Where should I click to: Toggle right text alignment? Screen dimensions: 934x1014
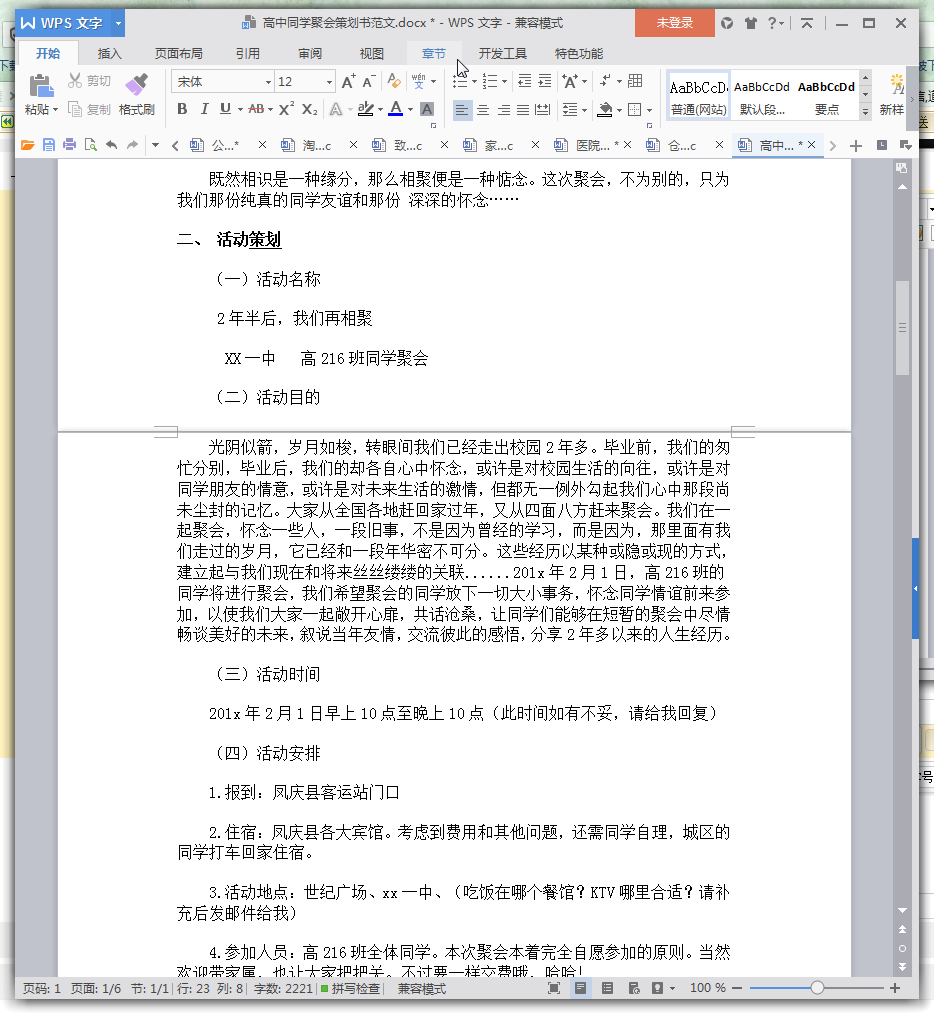tap(503, 110)
